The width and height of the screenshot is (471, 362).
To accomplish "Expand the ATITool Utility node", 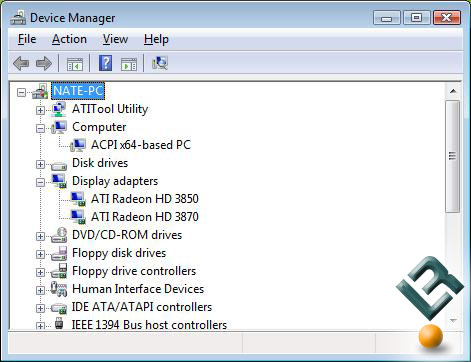I will (40, 110).
